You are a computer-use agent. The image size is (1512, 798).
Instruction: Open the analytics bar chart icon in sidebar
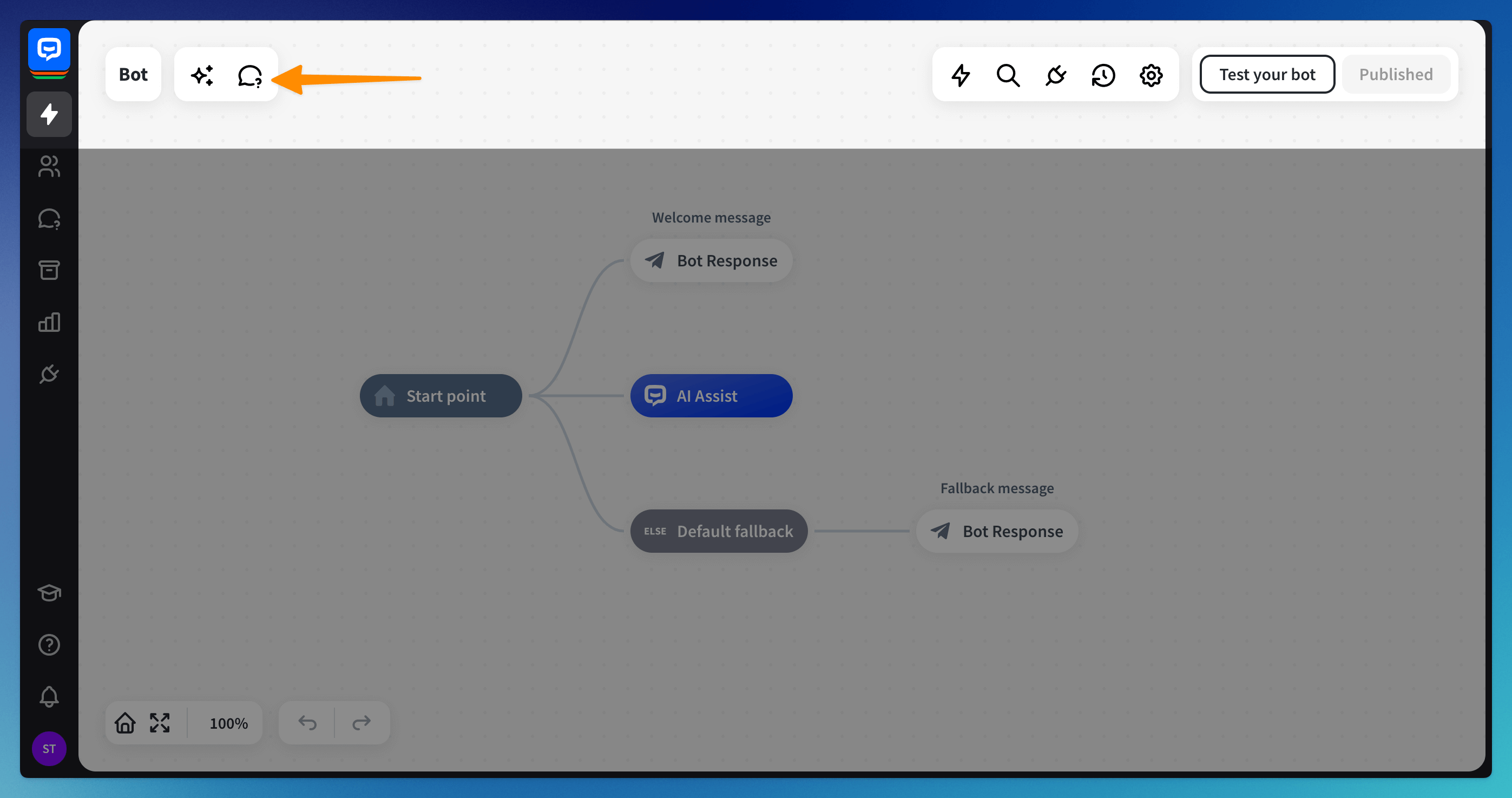pyautogui.click(x=49, y=322)
